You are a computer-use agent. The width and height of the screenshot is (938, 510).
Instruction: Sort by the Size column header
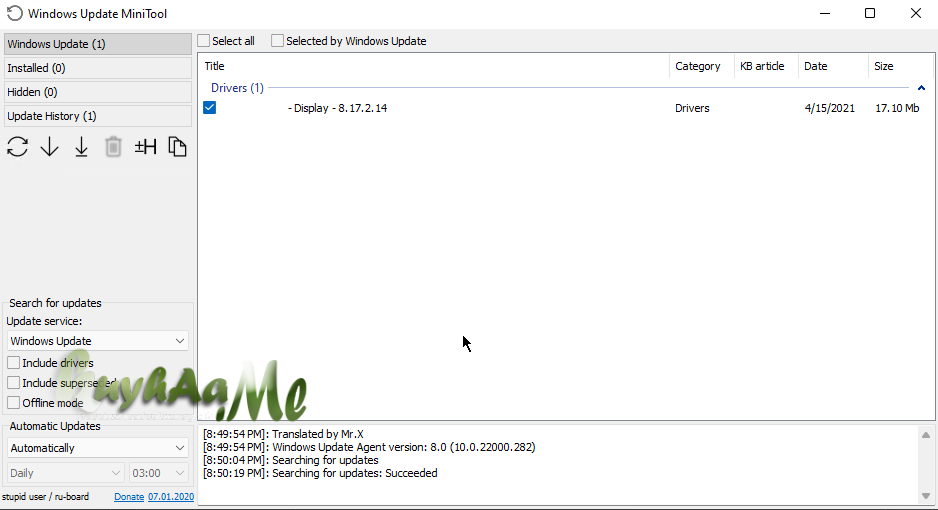point(900,66)
